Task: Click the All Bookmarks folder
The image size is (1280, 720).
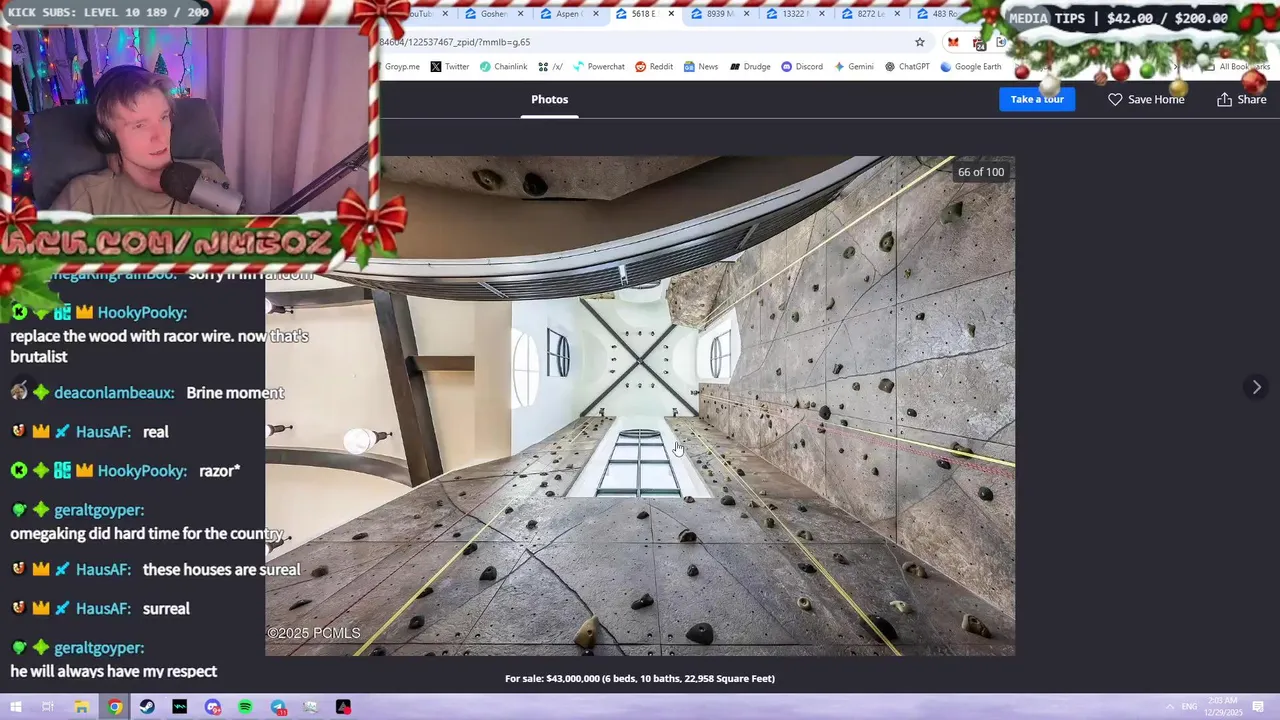Action: point(1238,67)
